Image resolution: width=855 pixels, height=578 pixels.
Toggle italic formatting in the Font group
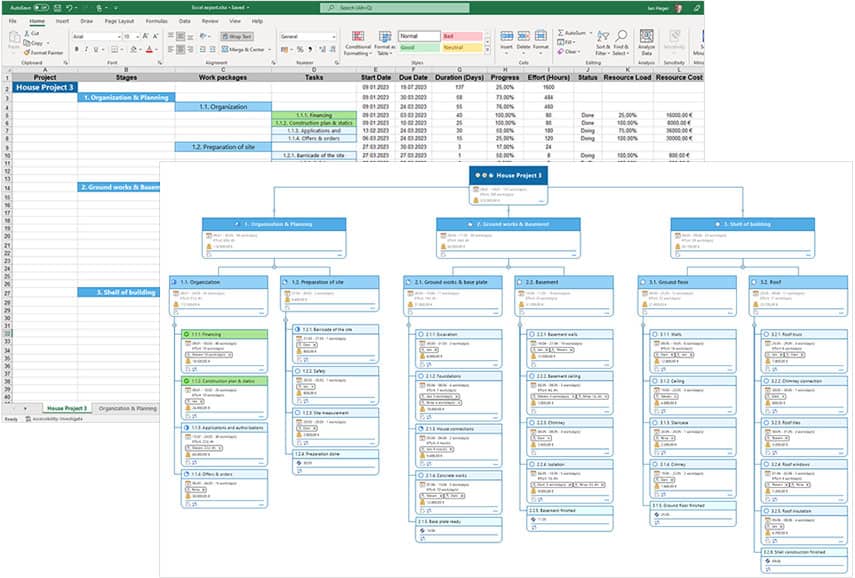click(87, 48)
